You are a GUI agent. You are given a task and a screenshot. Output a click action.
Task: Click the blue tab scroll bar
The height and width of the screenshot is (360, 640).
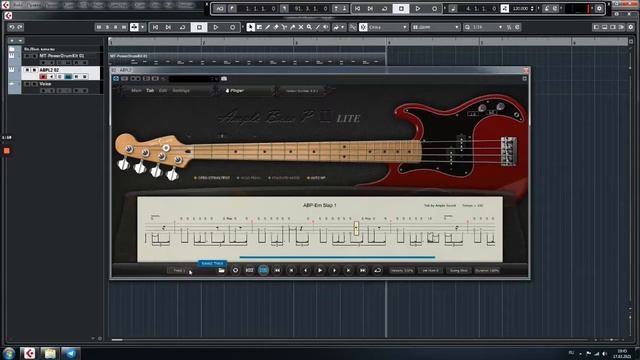(x=337, y=258)
